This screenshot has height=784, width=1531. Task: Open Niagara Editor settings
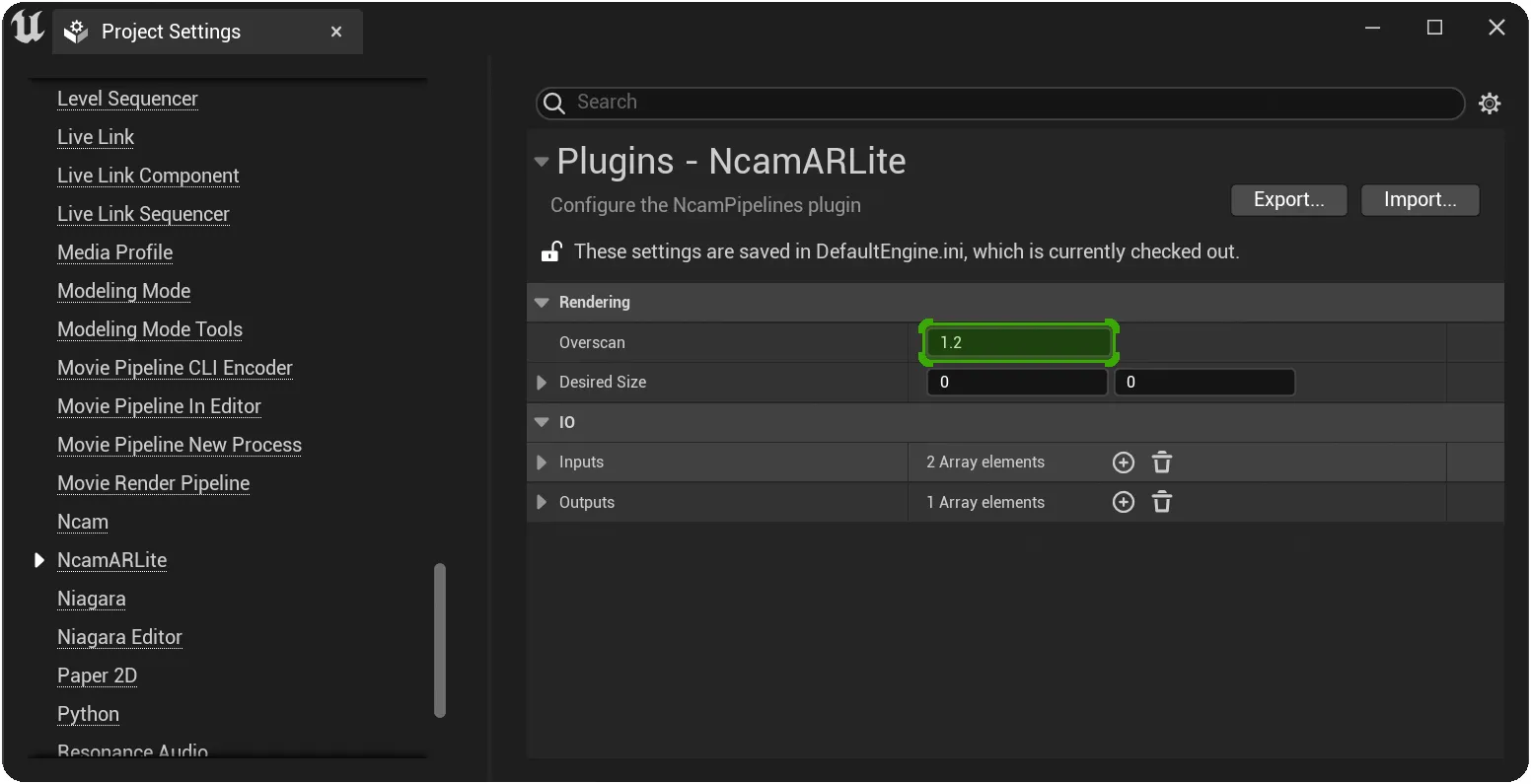tap(119, 637)
